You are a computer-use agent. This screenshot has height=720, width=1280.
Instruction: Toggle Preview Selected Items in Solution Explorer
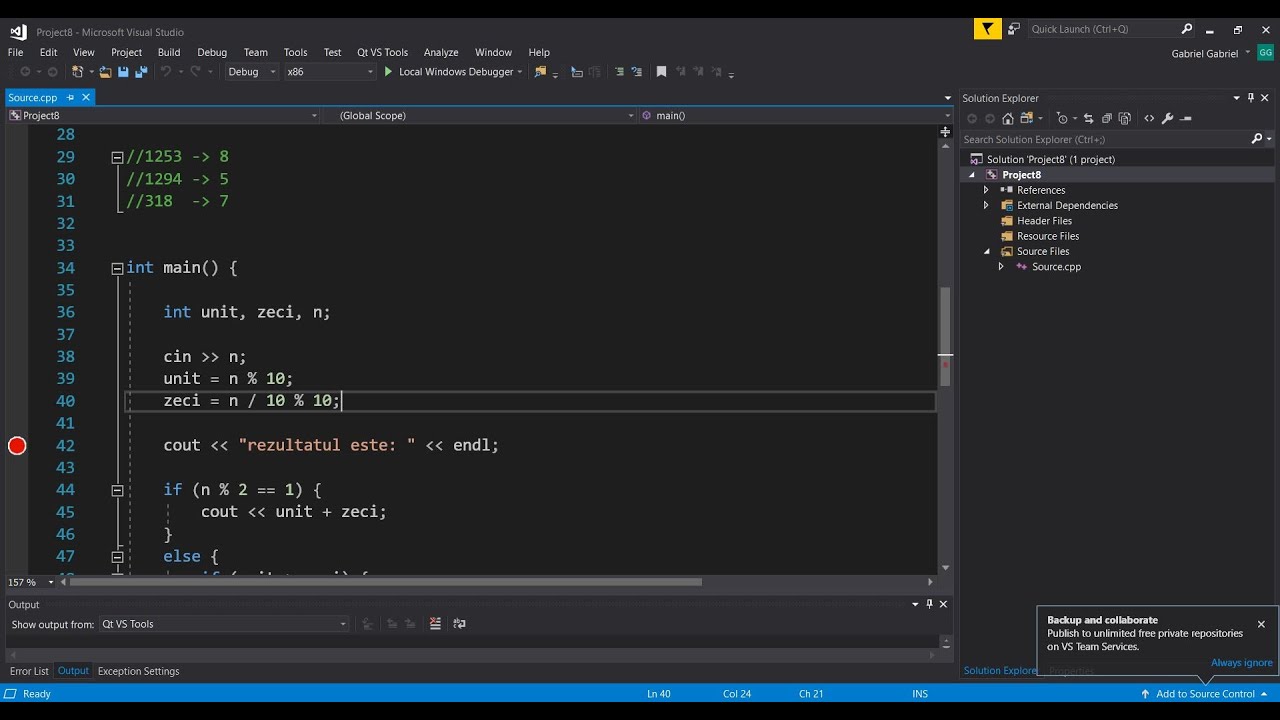[1187, 118]
